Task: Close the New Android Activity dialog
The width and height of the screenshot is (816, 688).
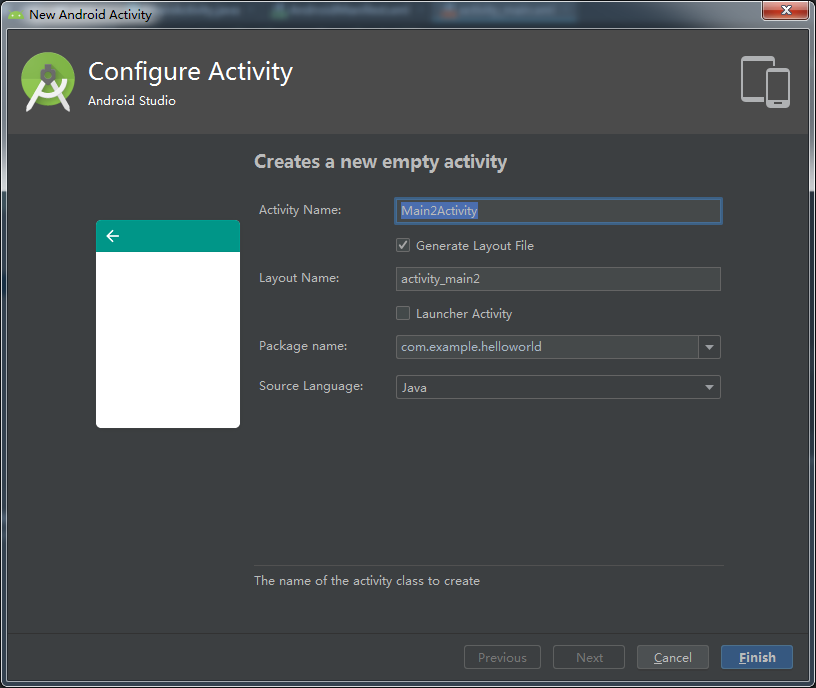Action: [785, 10]
